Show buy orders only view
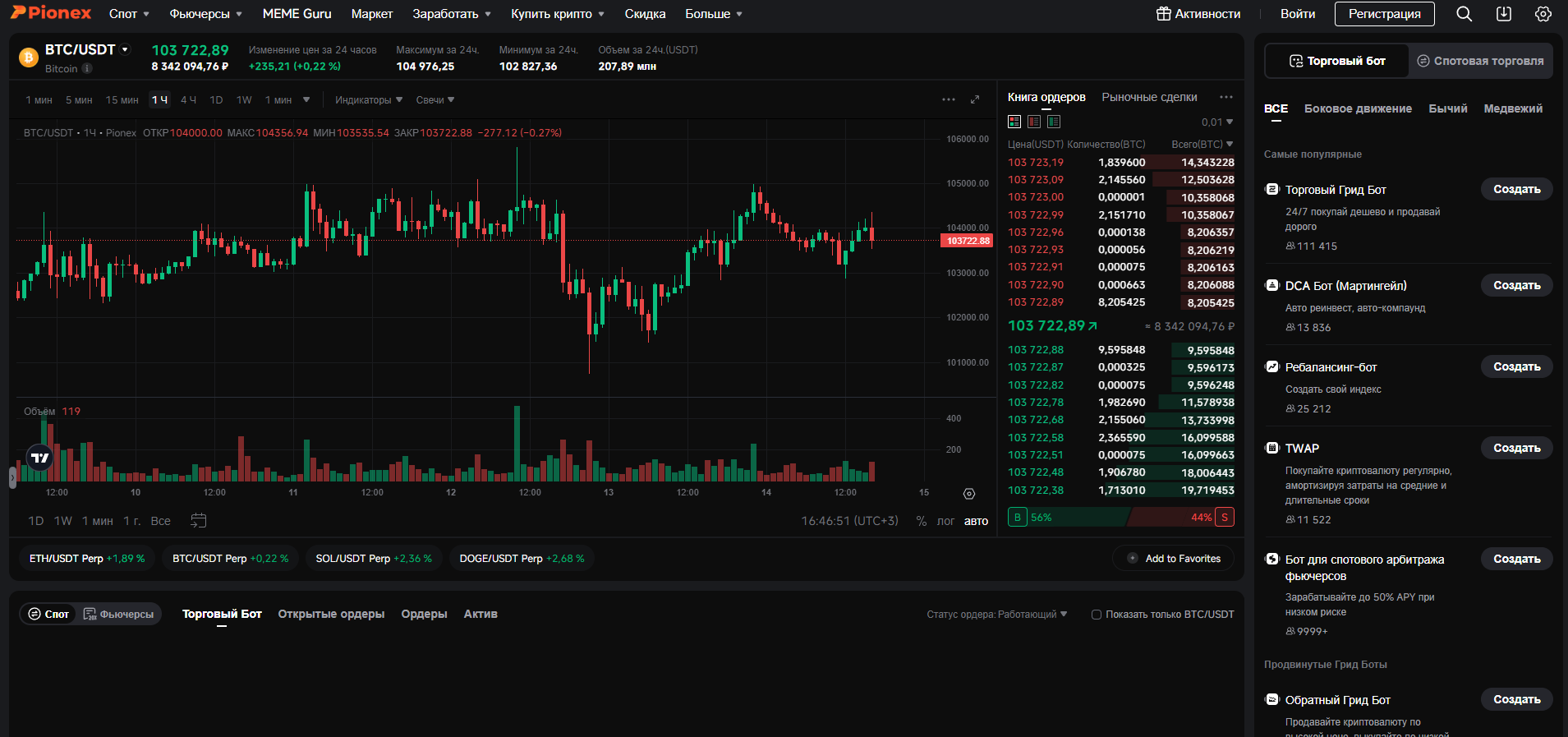The height and width of the screenshot is (737, 1568). point(1054,122)
